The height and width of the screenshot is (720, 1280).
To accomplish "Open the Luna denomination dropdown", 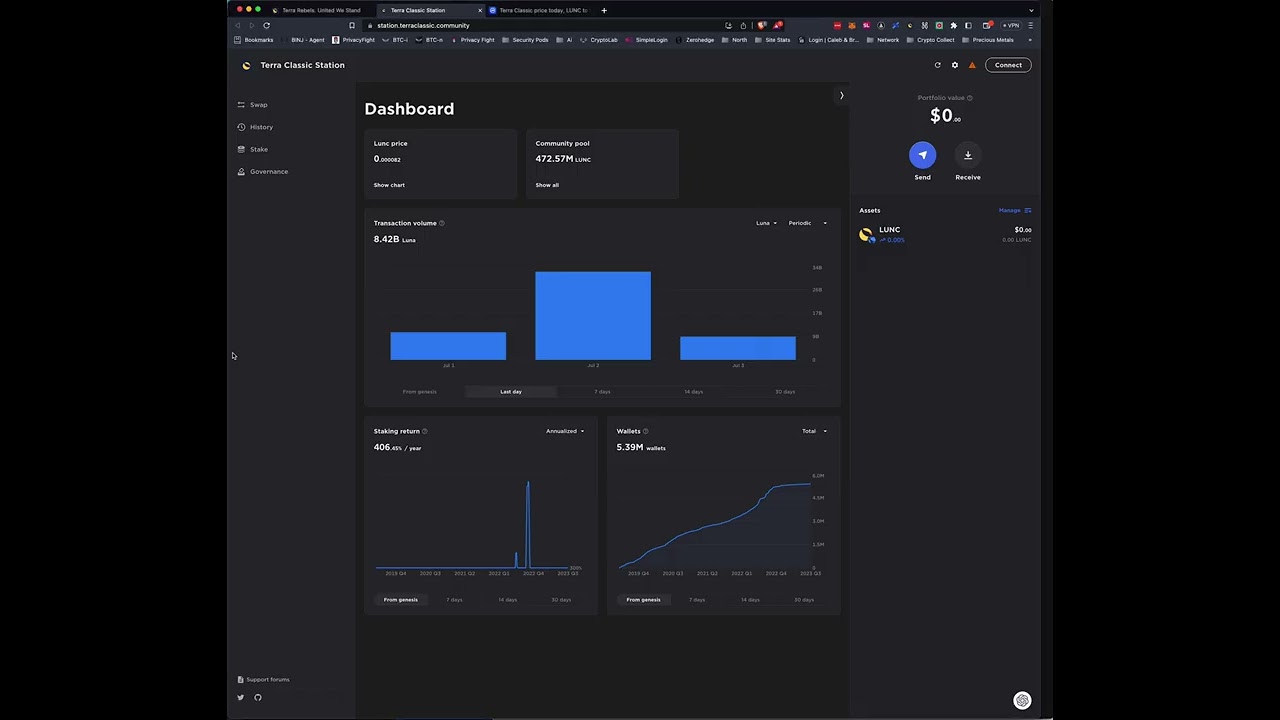I will click(x=766, y=223).
